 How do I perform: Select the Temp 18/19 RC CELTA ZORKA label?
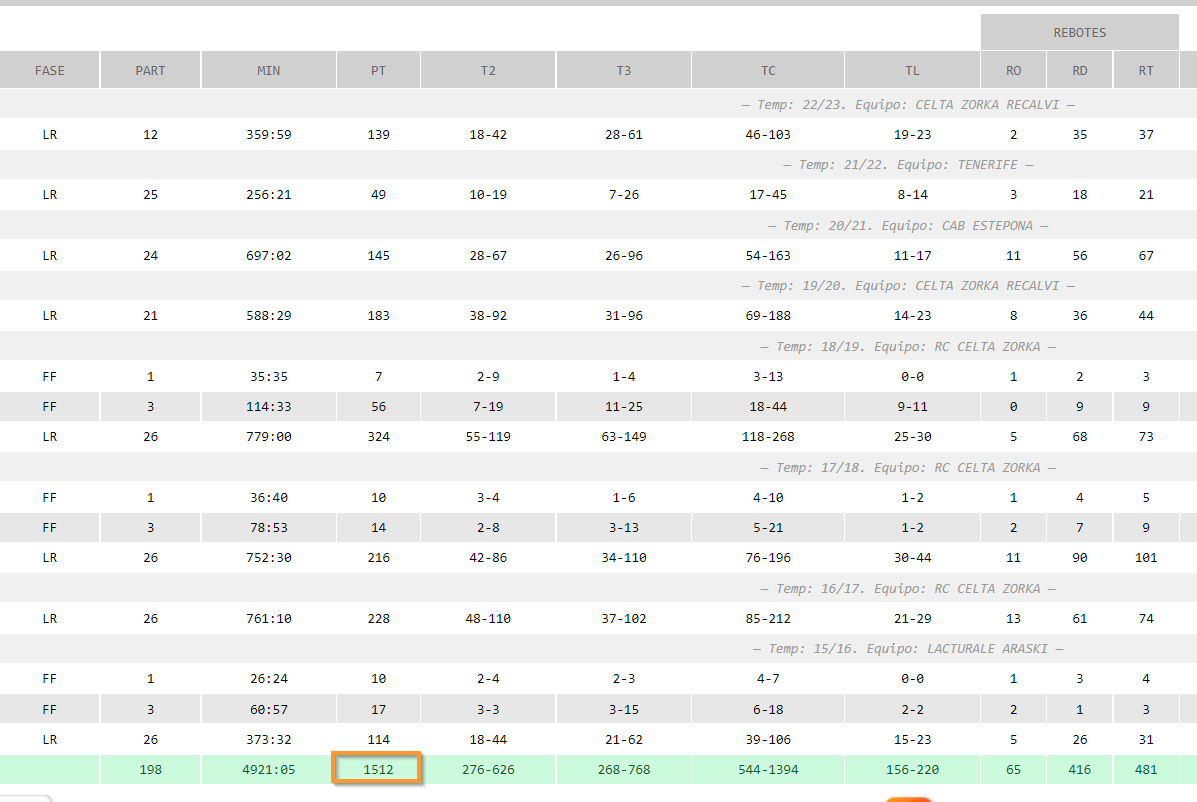coord(908,346)
